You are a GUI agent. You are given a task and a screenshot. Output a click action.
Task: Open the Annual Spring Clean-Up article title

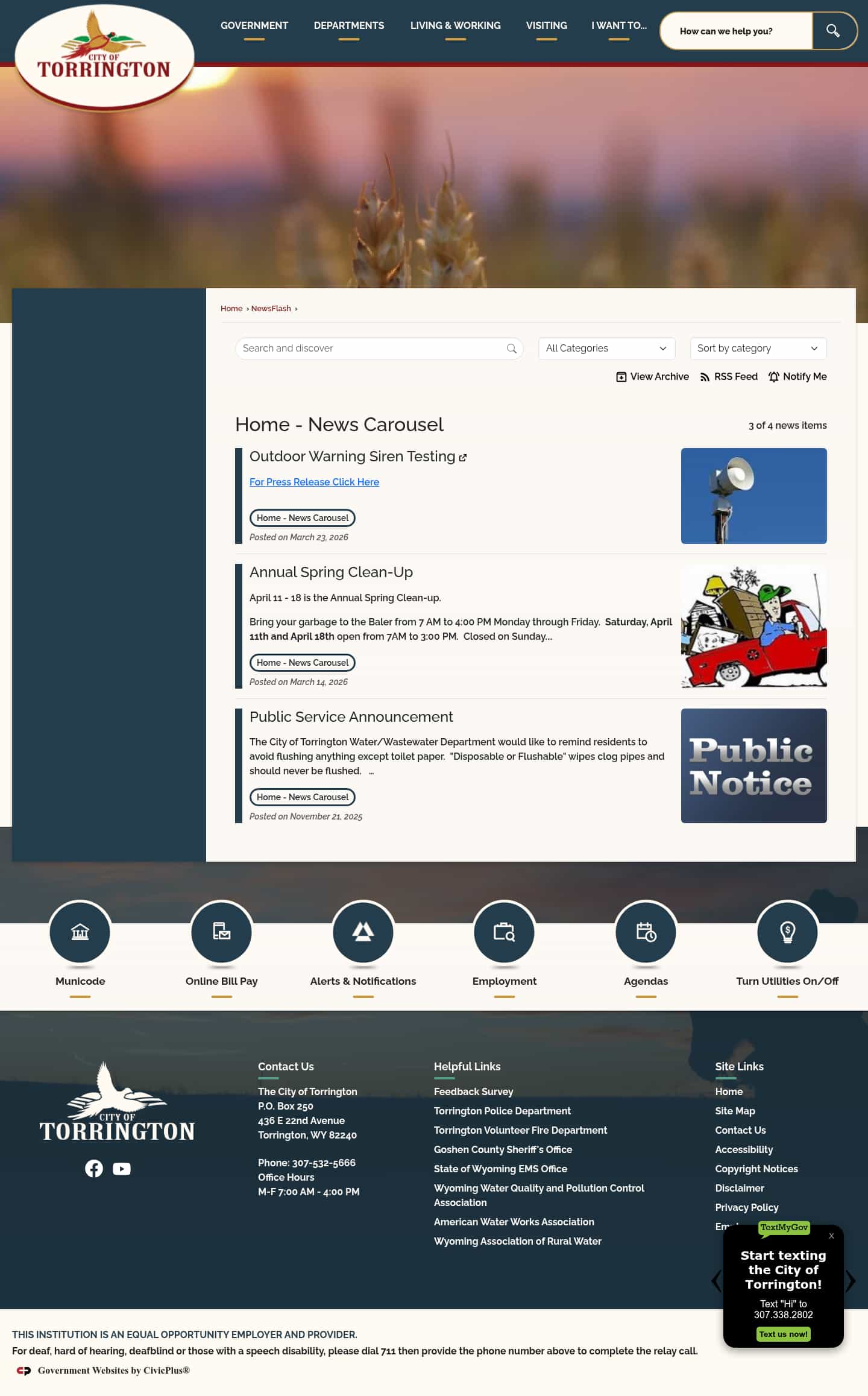point(331,572)
